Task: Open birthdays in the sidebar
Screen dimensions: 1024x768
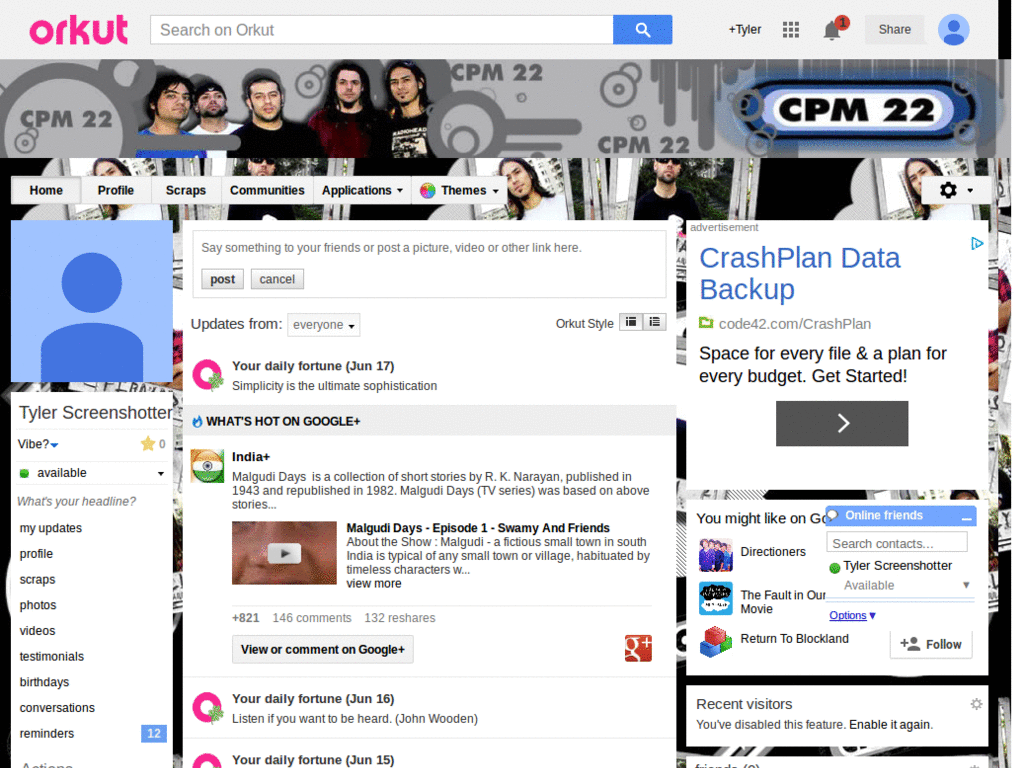Action: click(x=44, y=682)
